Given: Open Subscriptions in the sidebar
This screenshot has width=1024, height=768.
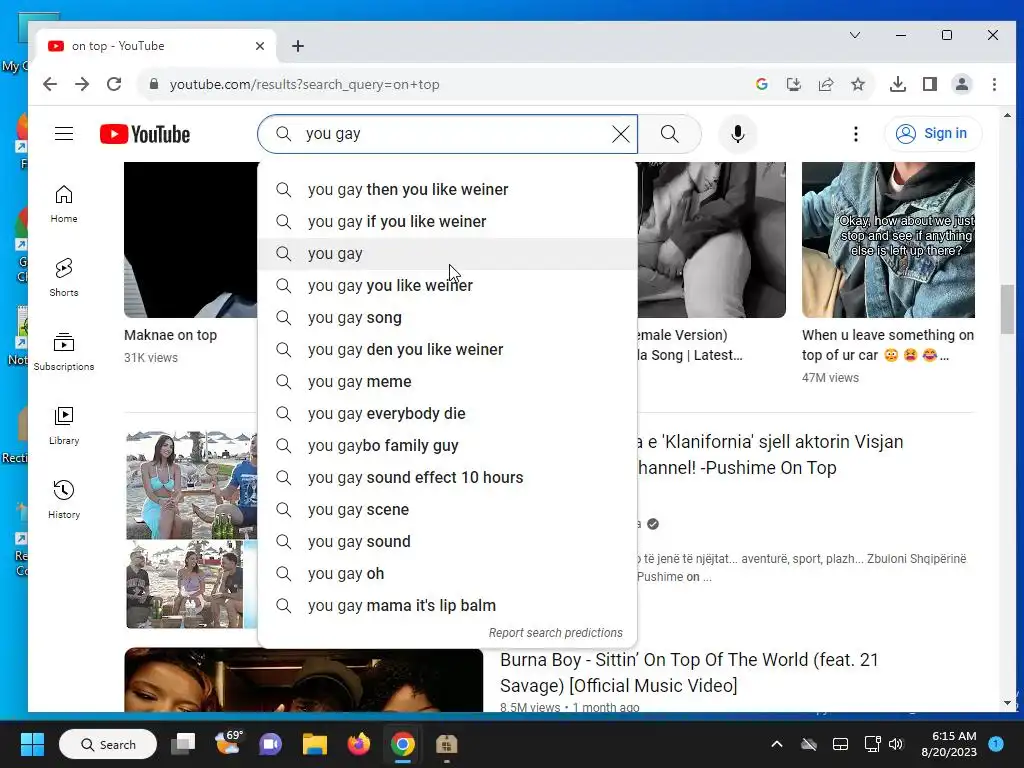Looking at the screenshot, I should (x=64, y=352).
